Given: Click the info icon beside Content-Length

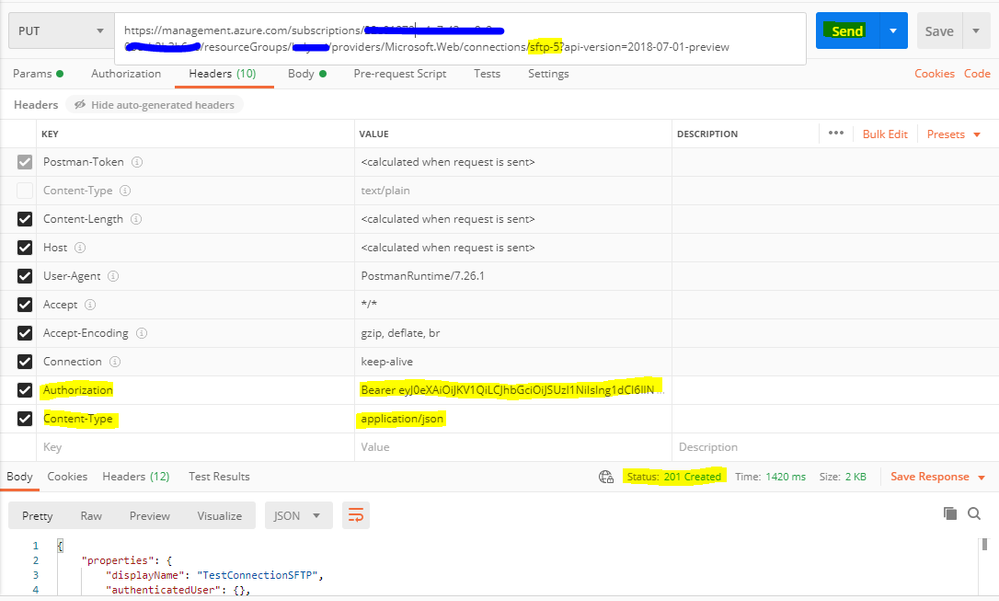Looking at the screenshot, I should (x=136, y=219).
